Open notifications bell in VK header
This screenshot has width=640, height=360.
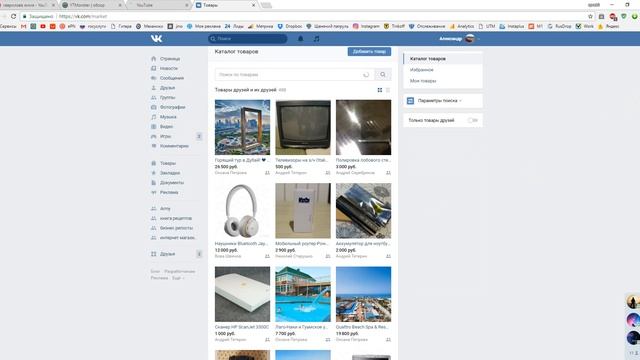point(300,38)
